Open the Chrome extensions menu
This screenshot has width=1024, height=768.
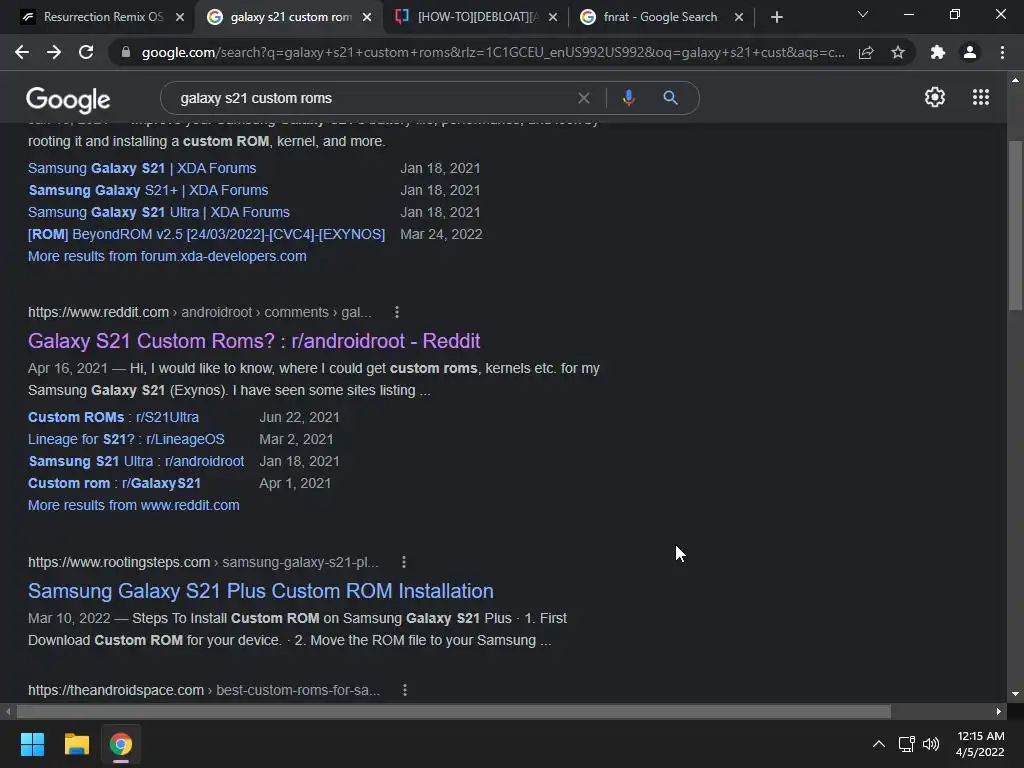[938, 52]
